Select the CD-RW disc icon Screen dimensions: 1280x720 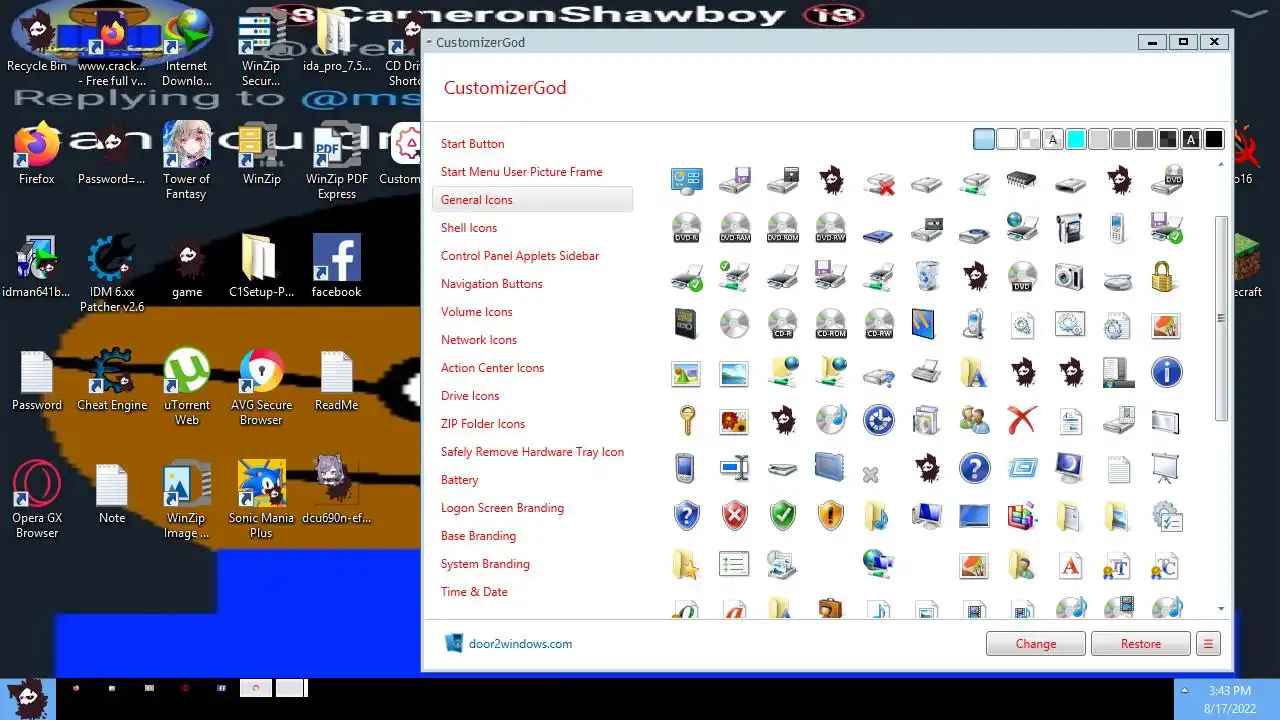click(x=879, y=325)
